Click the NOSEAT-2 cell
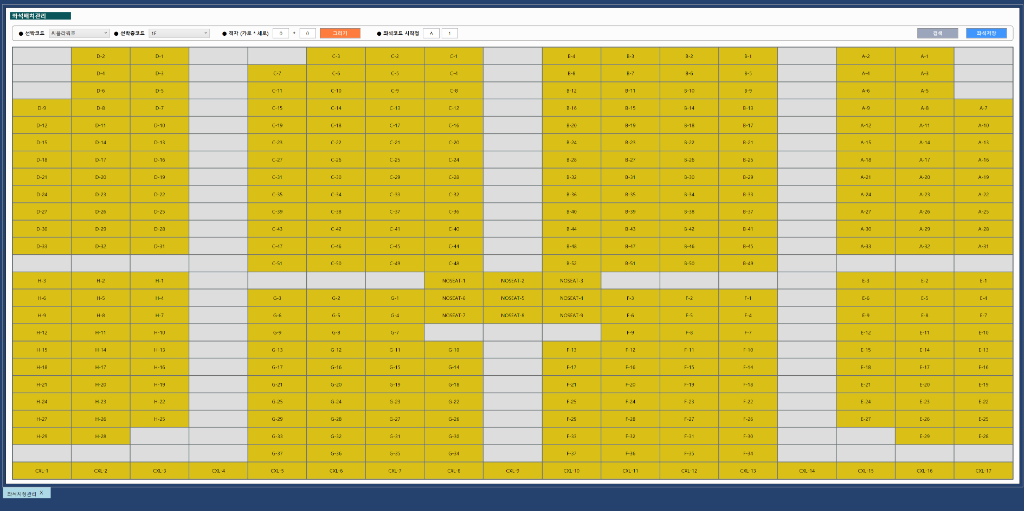This screenshot has width=1024, height=511. click(512, 281)
